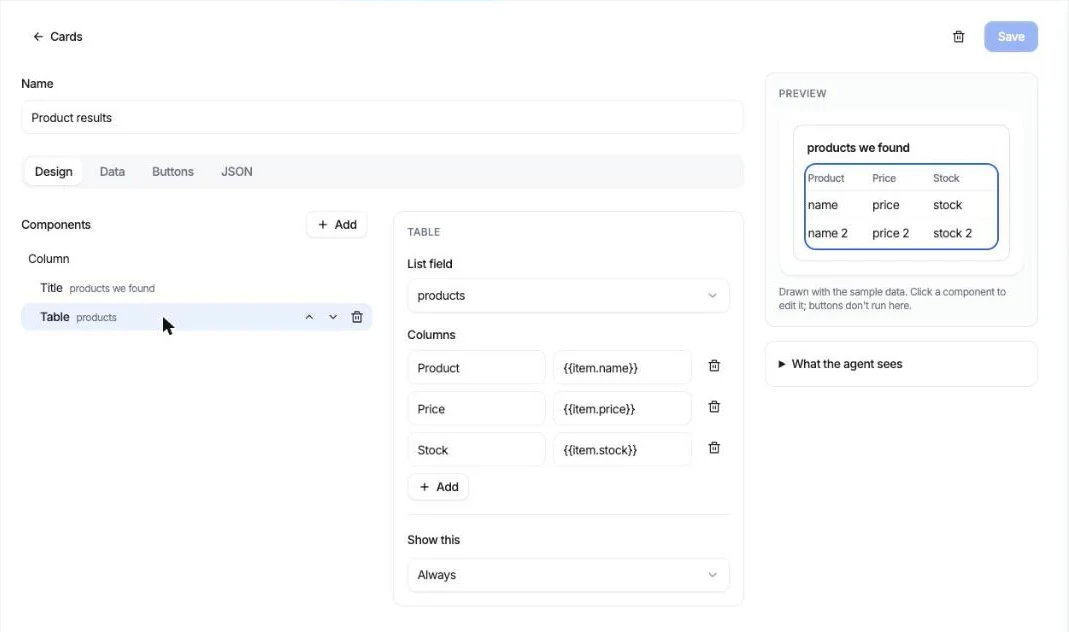Edit the {{item.price}} value field
Image resolution: width=1069 pixels, height=632 pixels.
pyautogui.click(x=622, y=409)
